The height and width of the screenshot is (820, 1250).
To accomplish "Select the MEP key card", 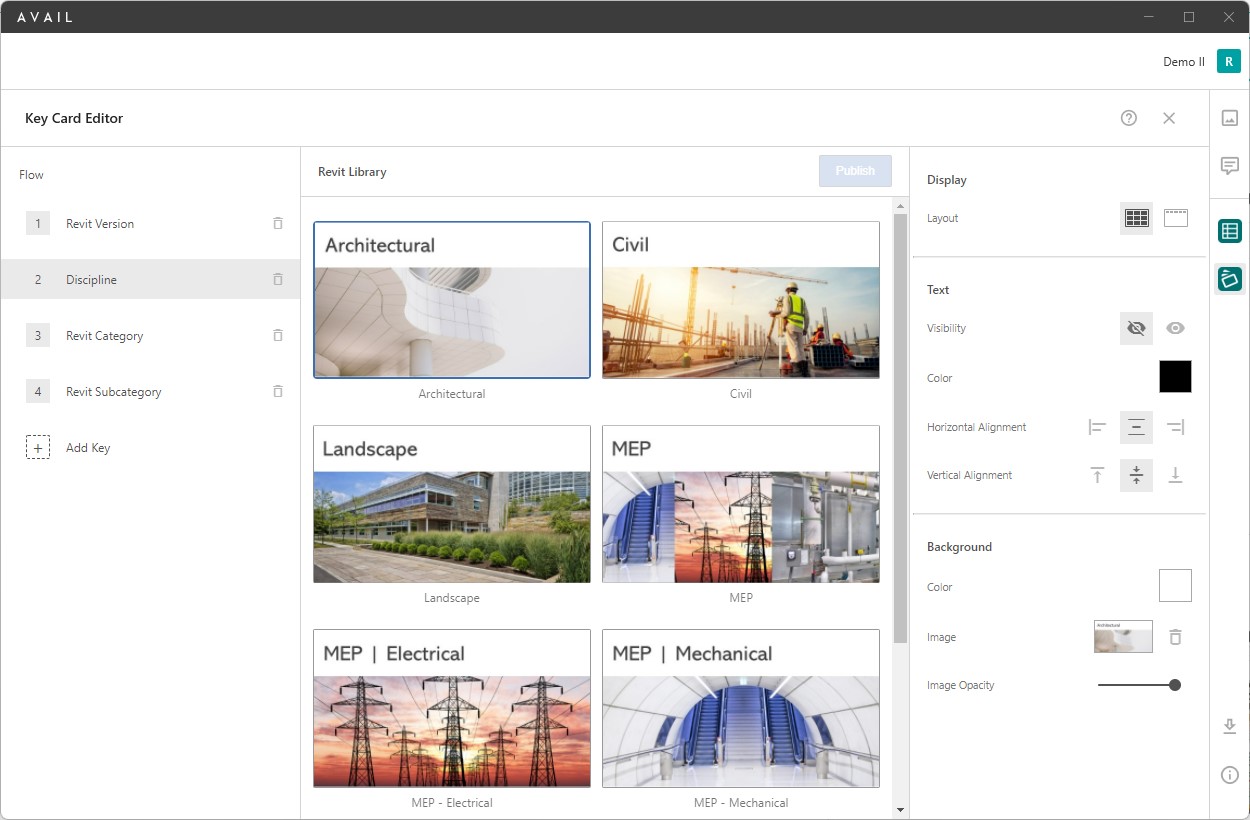I will coord(741,504).
